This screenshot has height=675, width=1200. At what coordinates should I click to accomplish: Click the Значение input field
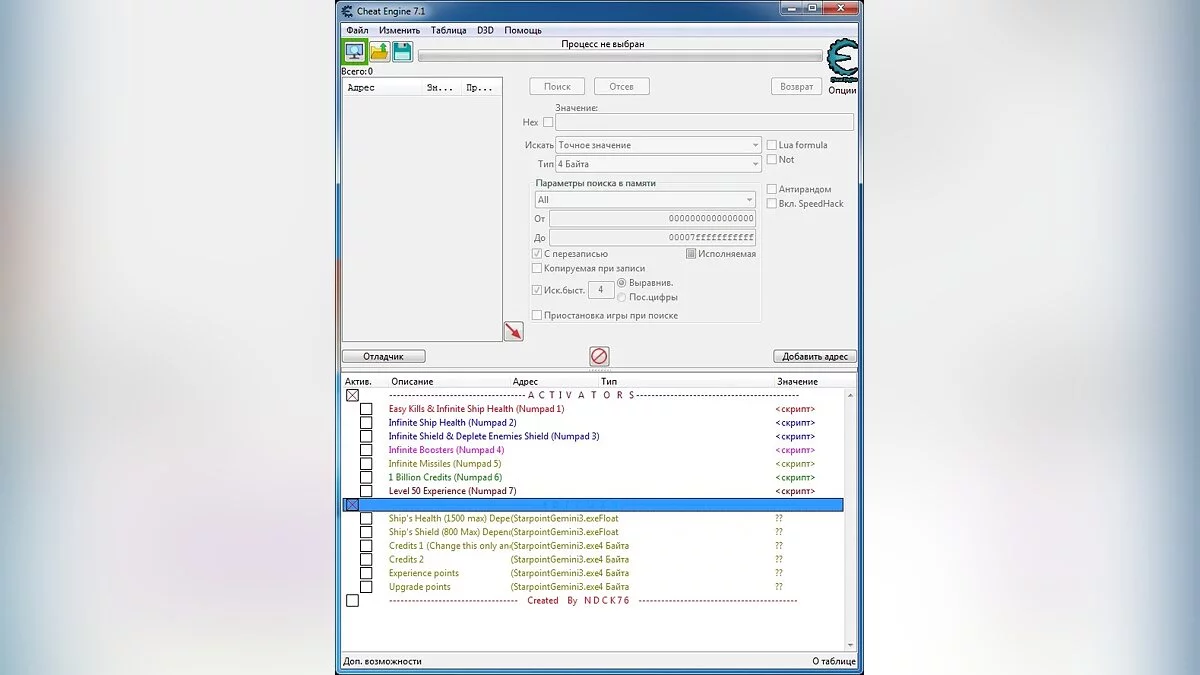705,122
